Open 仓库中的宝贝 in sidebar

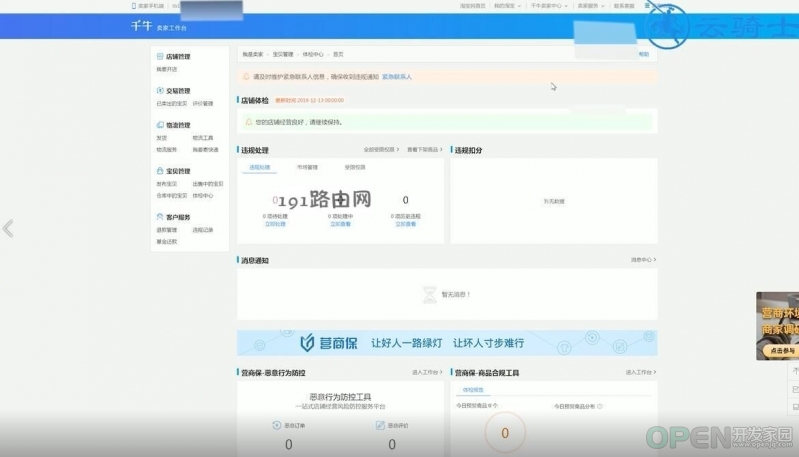[x=172, y=196]
